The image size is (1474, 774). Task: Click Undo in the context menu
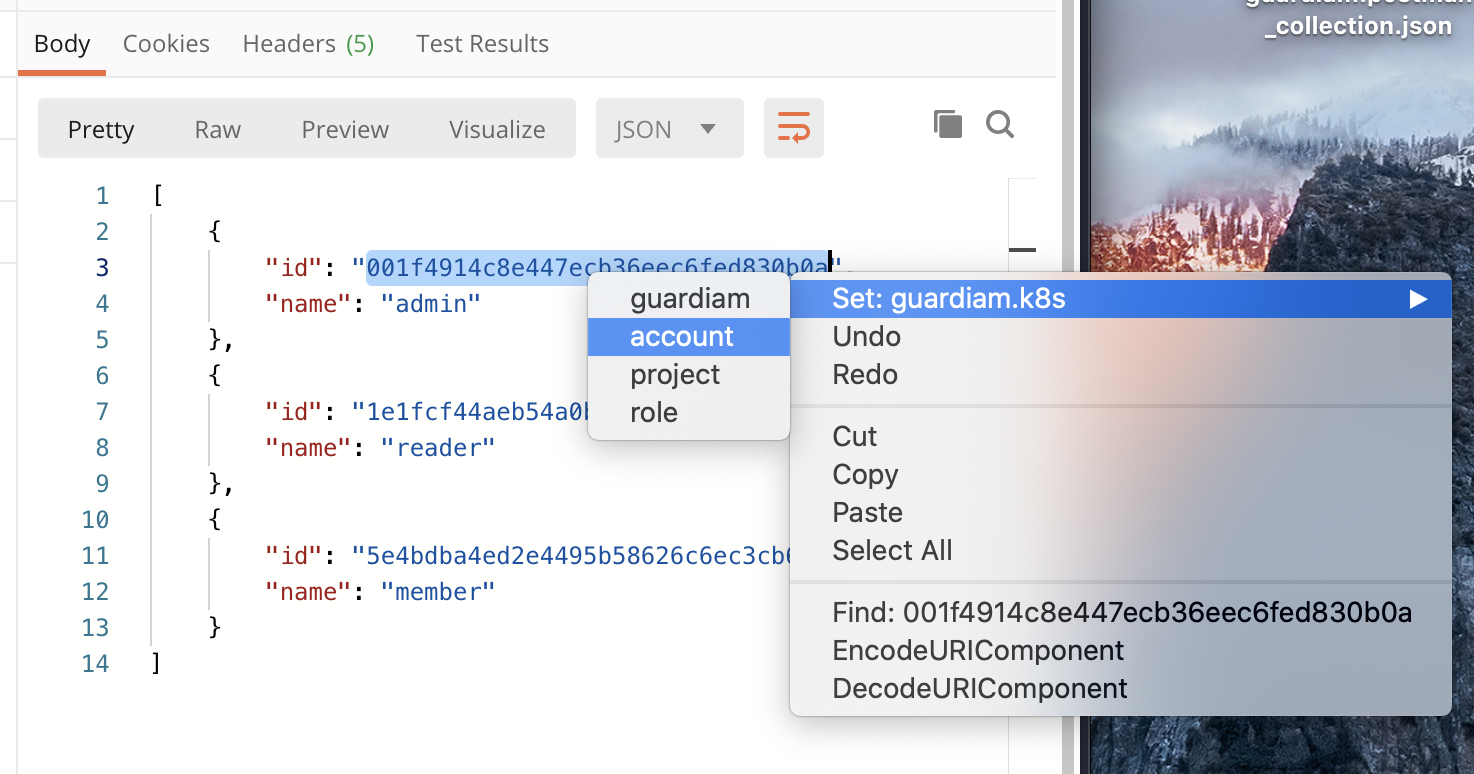(x=866, y=336)
